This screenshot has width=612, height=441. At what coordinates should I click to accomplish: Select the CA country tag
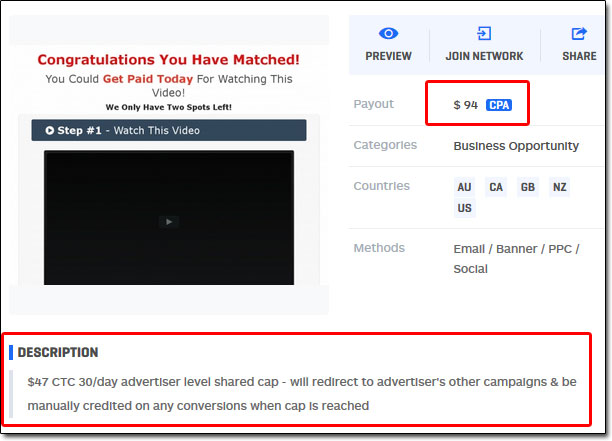[x=496, y=187]
